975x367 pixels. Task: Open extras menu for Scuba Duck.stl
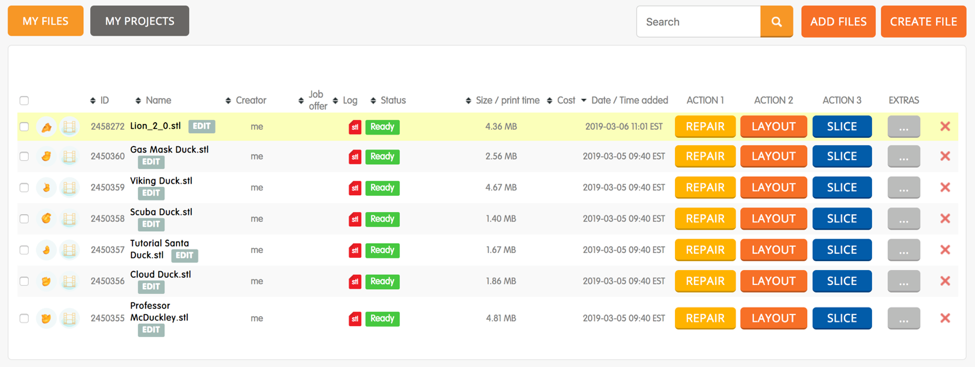coord(904,219)
